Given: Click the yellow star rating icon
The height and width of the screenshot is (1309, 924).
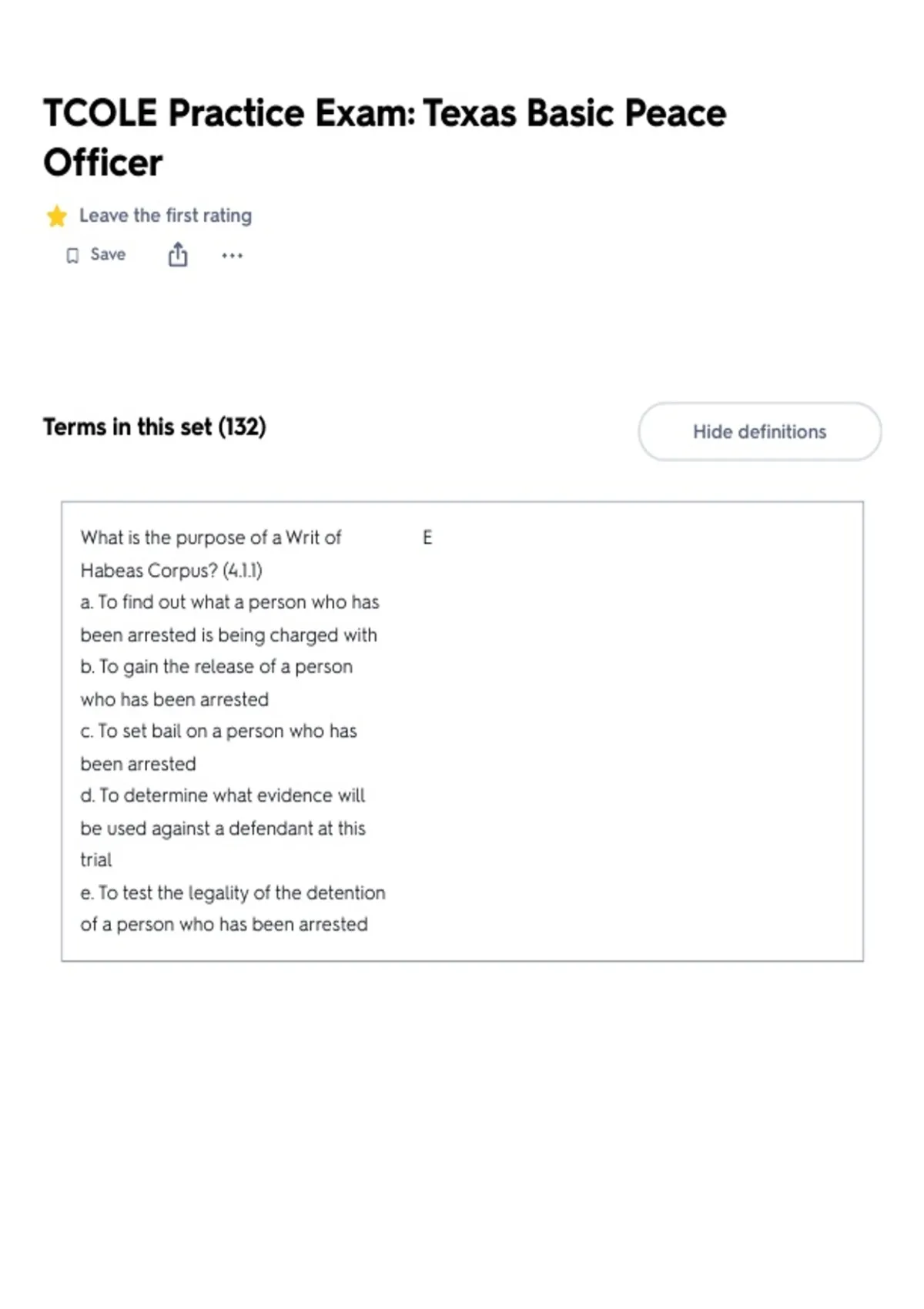Looking at the screenshot, I should (x=56, y=216).
